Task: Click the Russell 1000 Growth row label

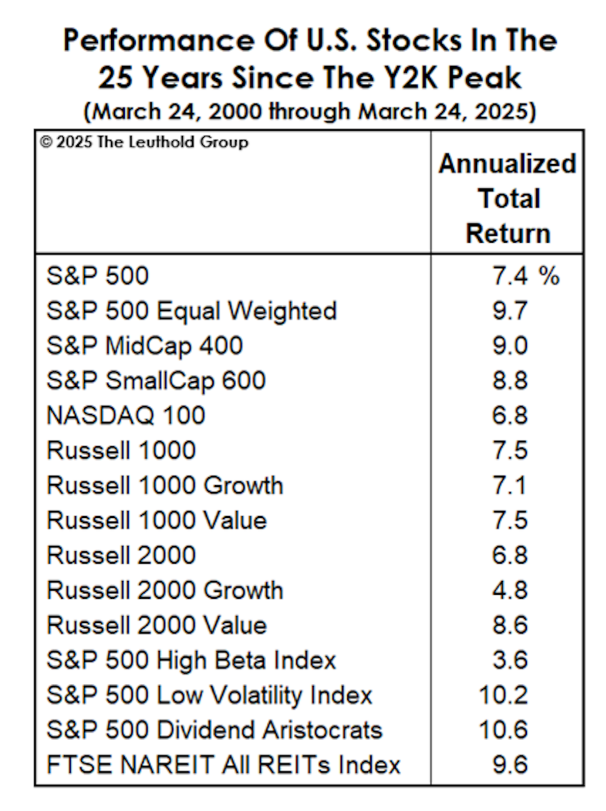Action: [165, 485]
